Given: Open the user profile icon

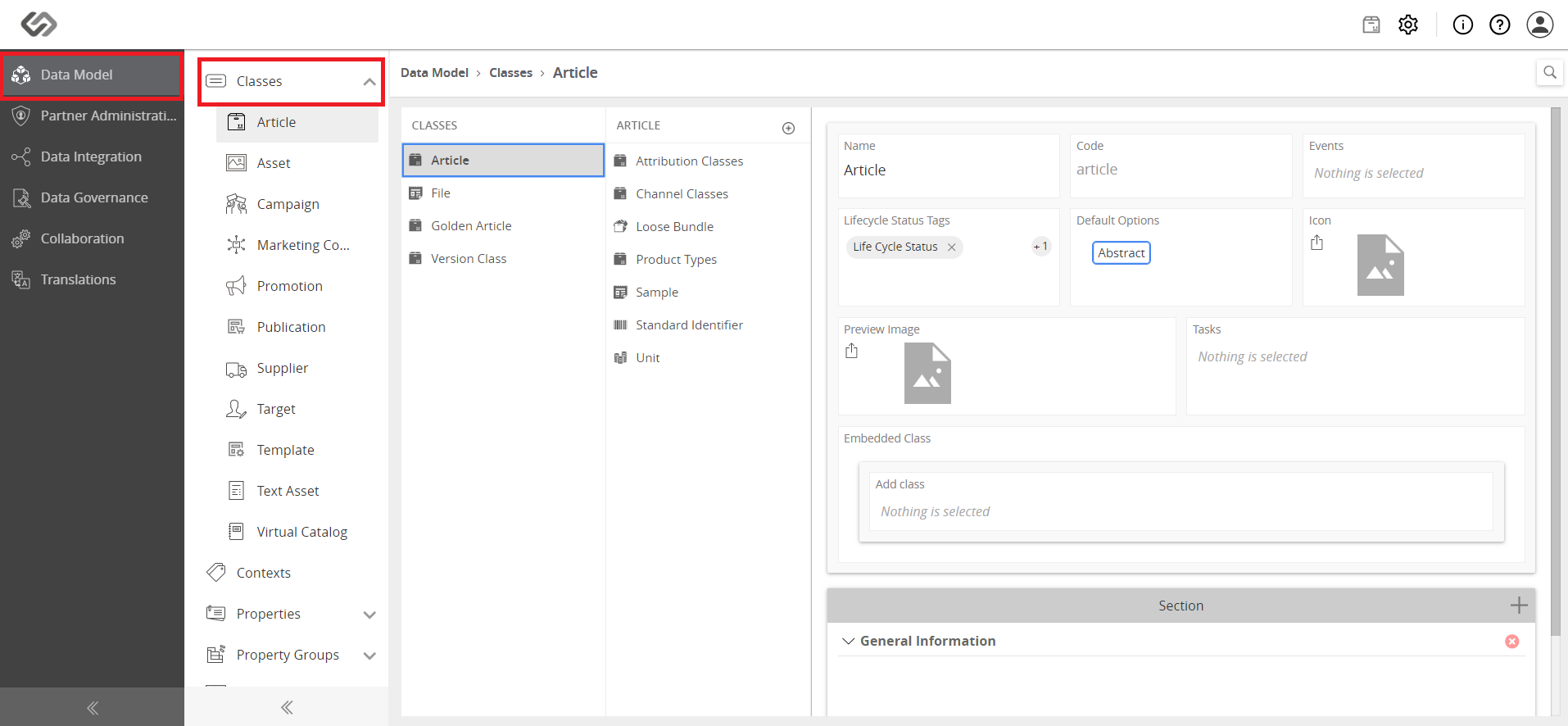Looking at the screenshot, I should tap(1540, 25).
